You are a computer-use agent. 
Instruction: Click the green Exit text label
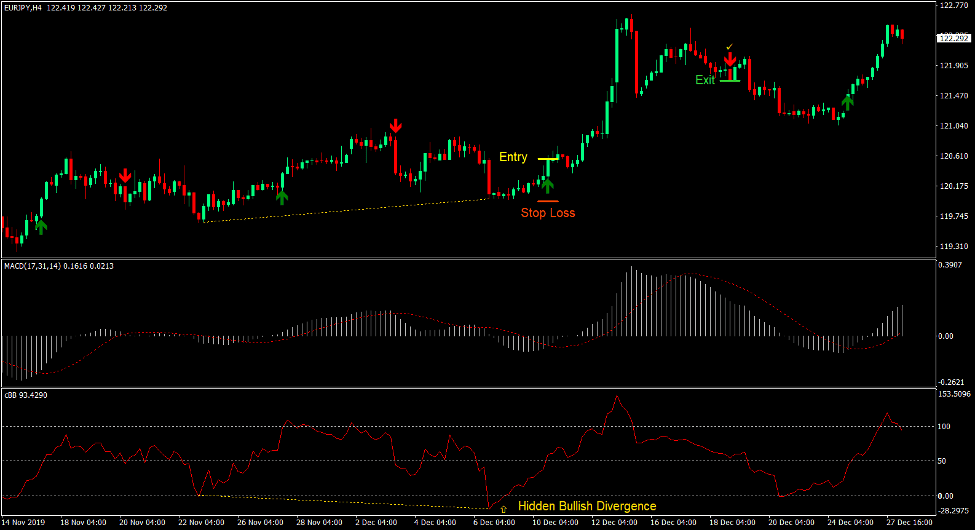coord(705,80)
